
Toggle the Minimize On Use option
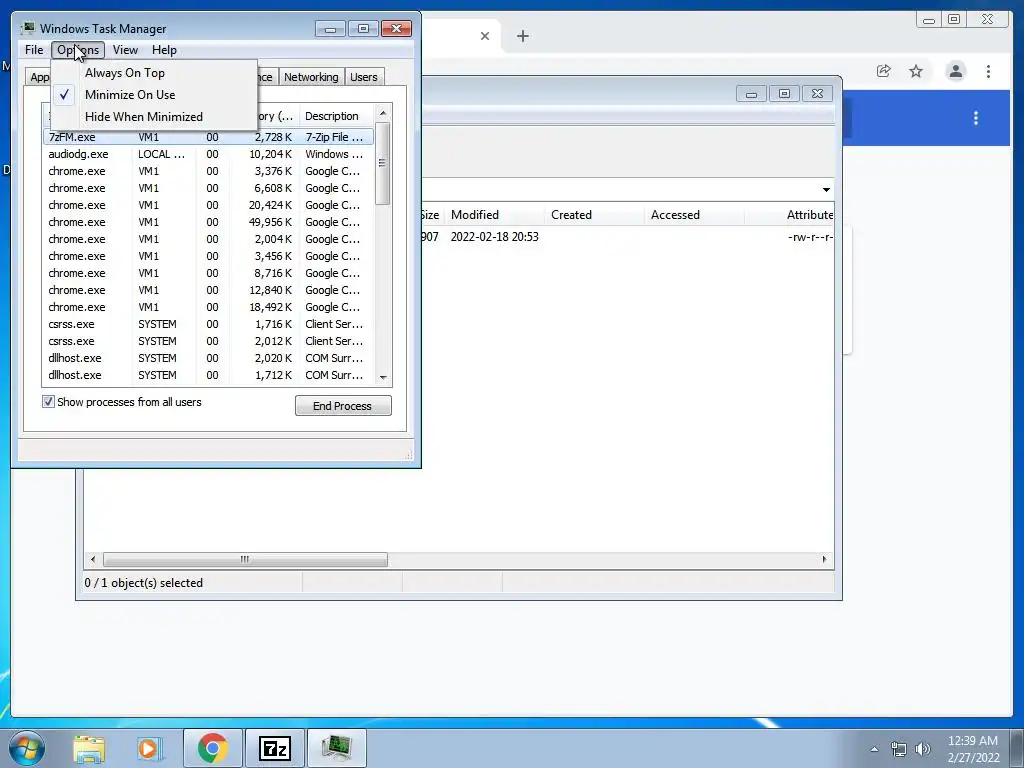tap(154, 95)
